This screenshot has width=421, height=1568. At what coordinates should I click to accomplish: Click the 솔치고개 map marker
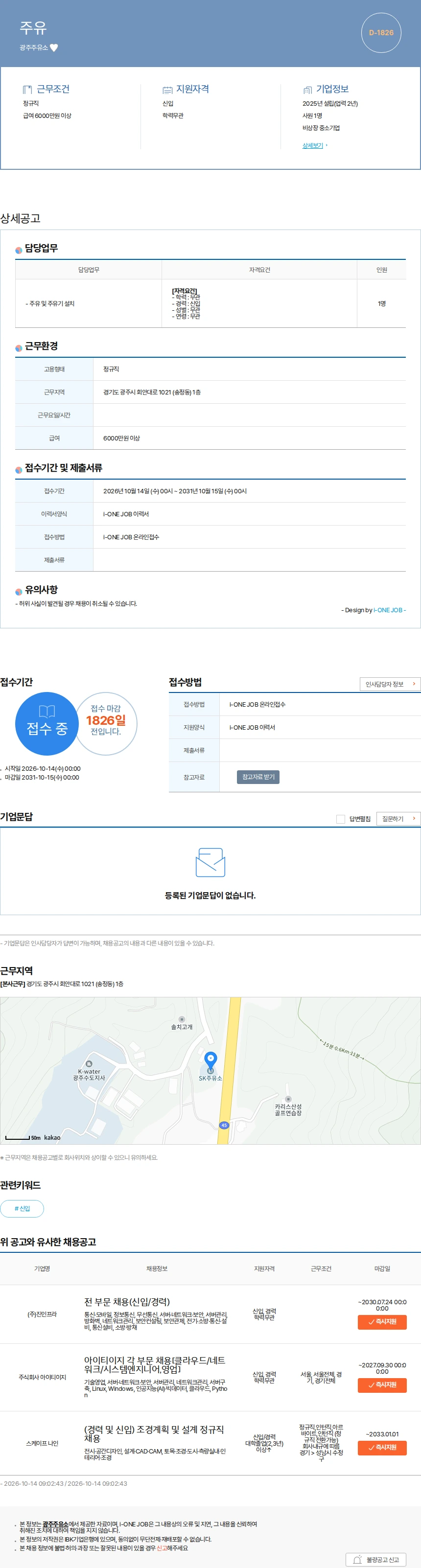pos(182,1019)
